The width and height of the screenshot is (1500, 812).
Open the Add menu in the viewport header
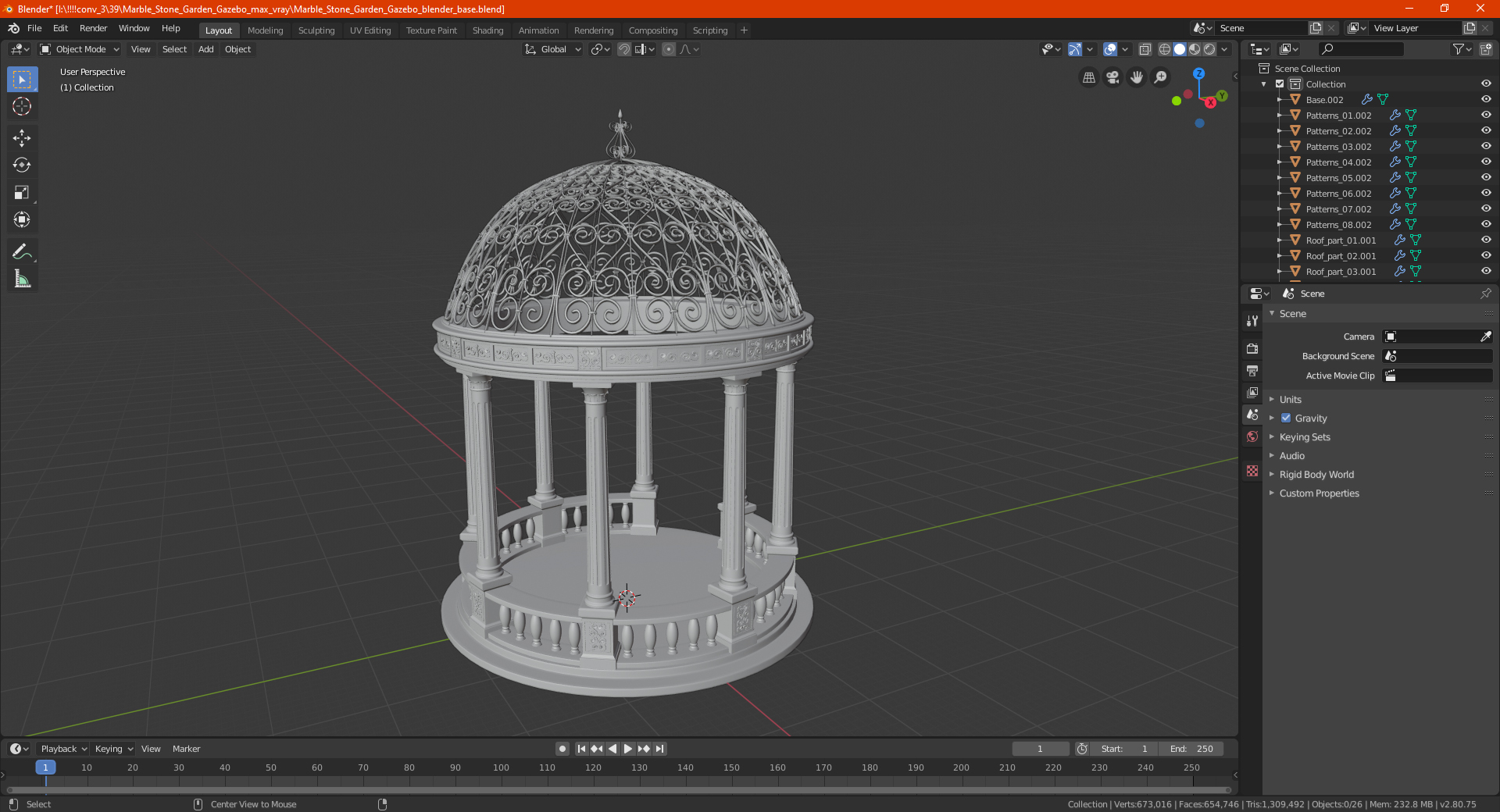[x=205, y=49]
